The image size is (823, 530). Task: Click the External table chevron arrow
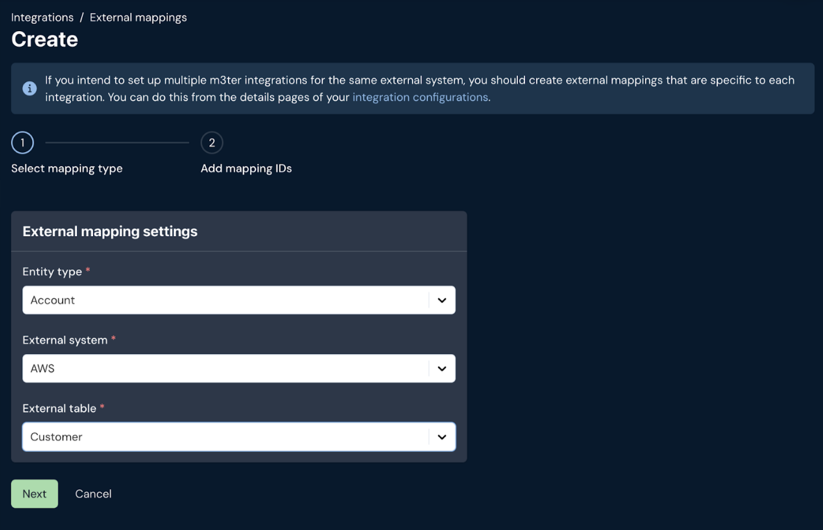tap(442, 437)
